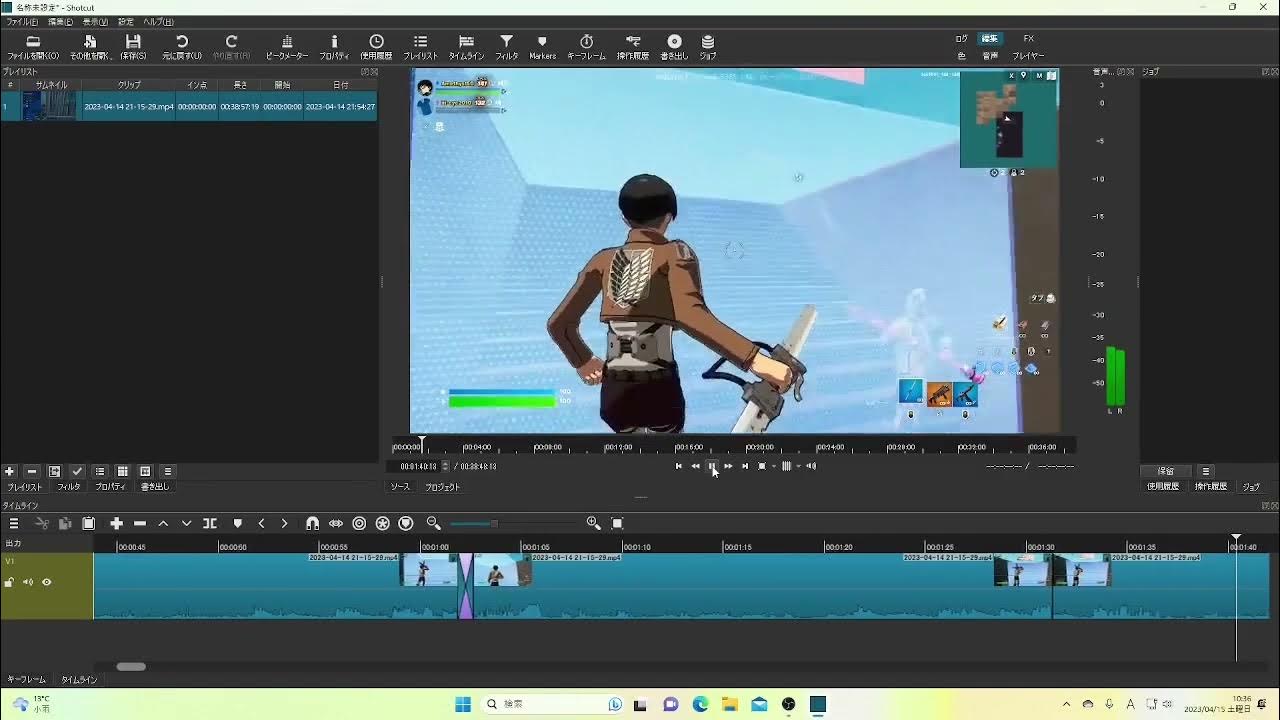Screen dimensions: 1280x720
Task: Select プレイヤー layout button
Action: click(1028, 56)
